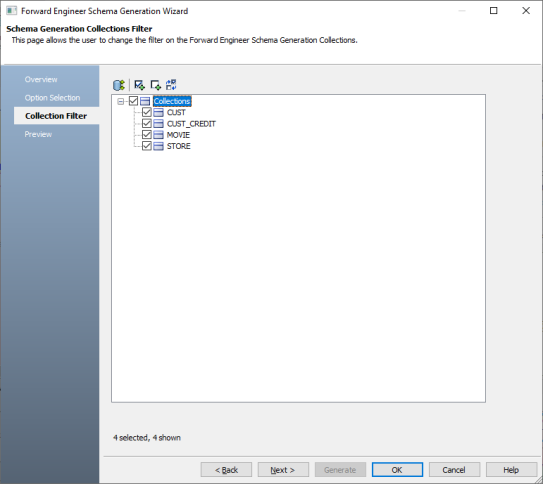Screen dimensions: 543x484
Task: Click the unselect-all empty-box toolbar icon
Action: coord(155,85)
